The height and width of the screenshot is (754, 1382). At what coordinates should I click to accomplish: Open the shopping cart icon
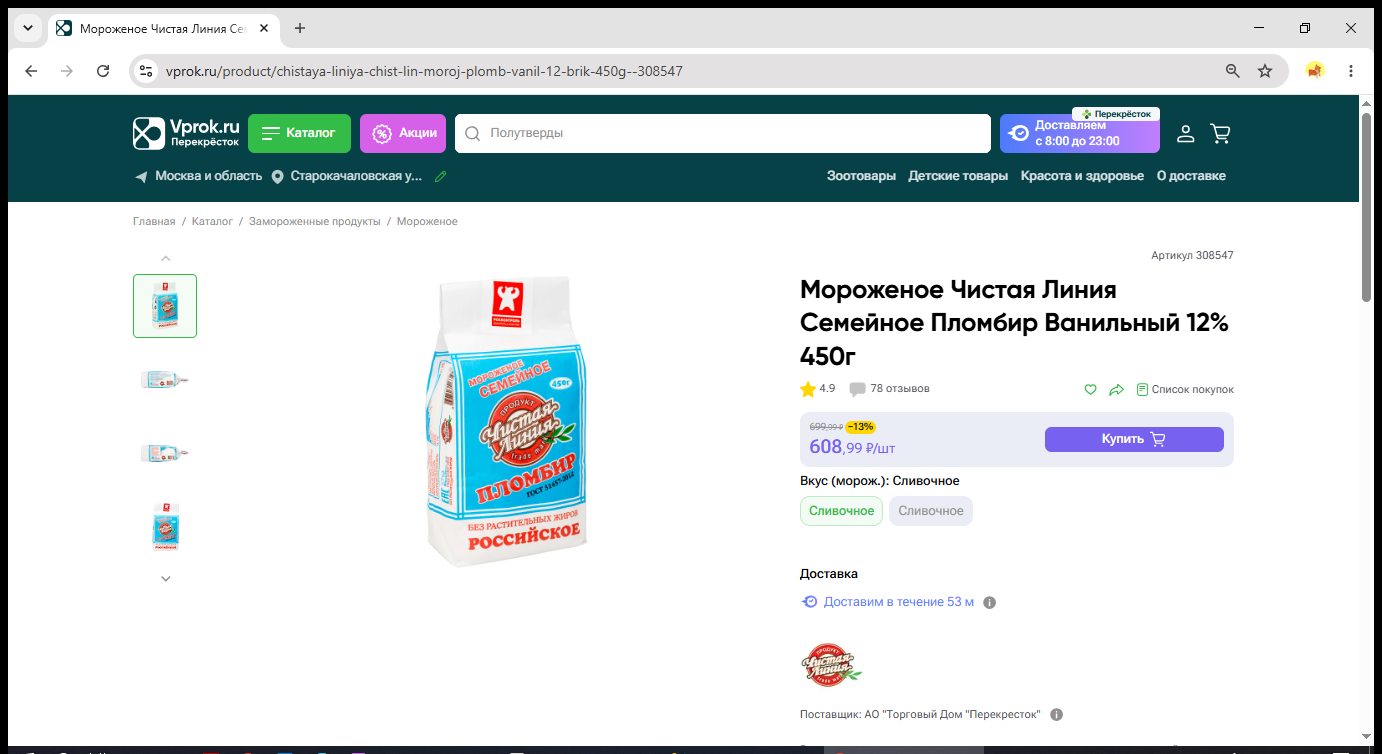tap(1220, 133)
